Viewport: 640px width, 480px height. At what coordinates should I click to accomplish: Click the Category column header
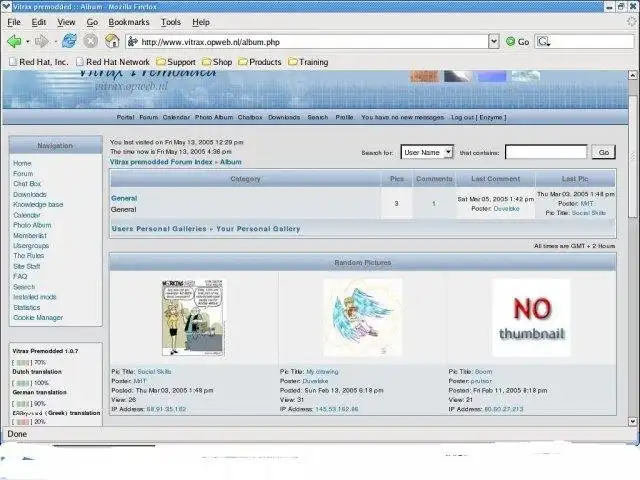click(245, 179)
